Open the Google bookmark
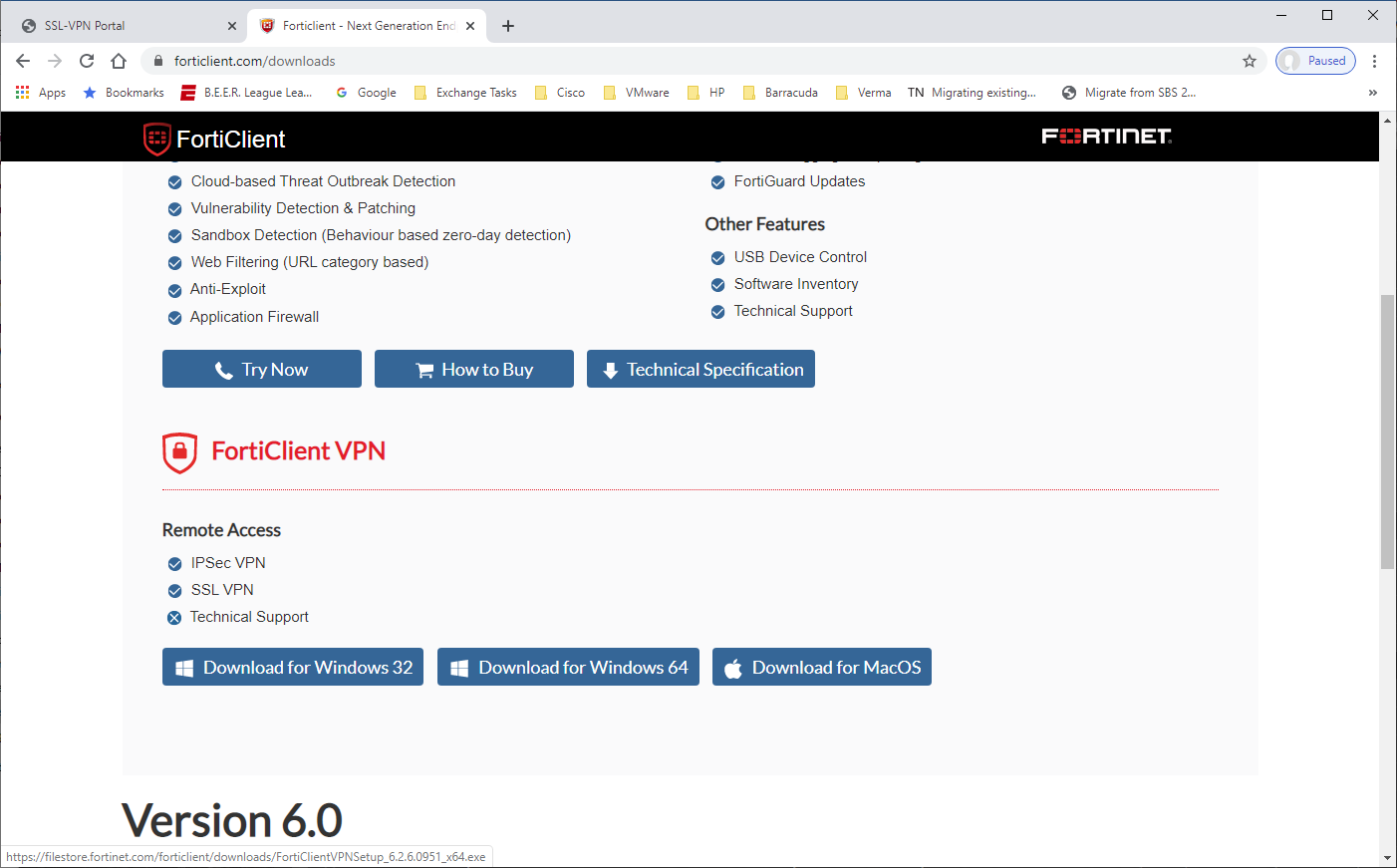The width and height of the screenshot is (1397, 868). [x=367, y=93]
